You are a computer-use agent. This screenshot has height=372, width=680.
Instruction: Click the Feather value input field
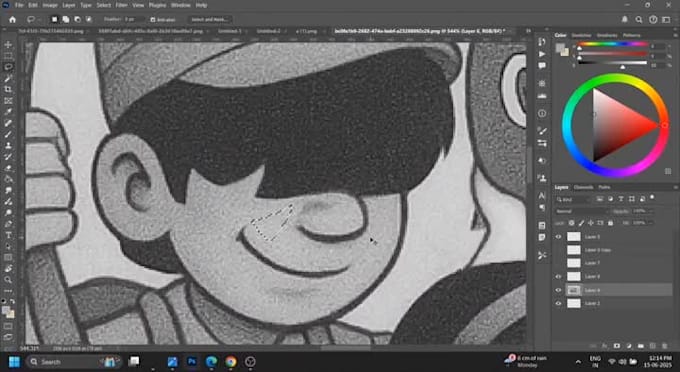tap(134, 20)
